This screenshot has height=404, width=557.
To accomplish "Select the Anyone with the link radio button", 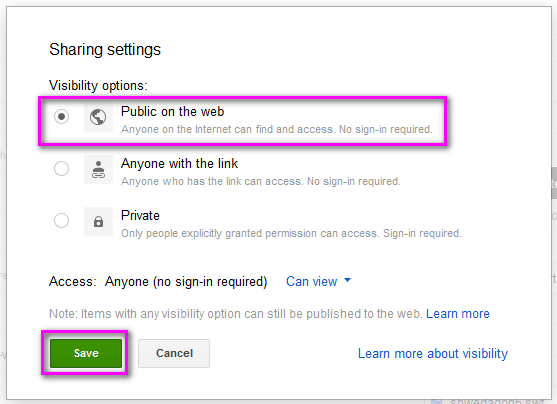I will pos(61,168).
